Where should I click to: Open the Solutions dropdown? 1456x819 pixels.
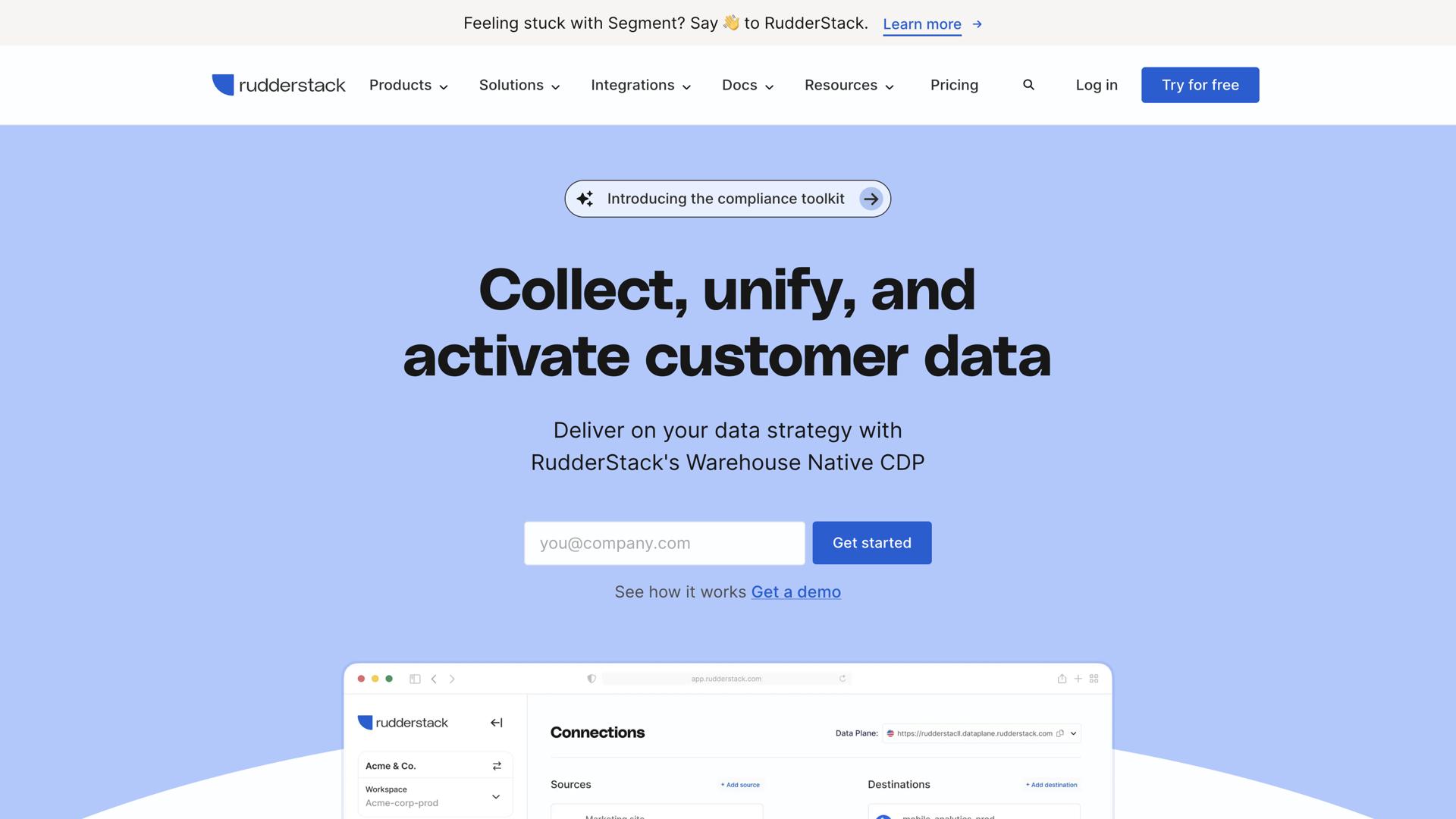[519, 85]
